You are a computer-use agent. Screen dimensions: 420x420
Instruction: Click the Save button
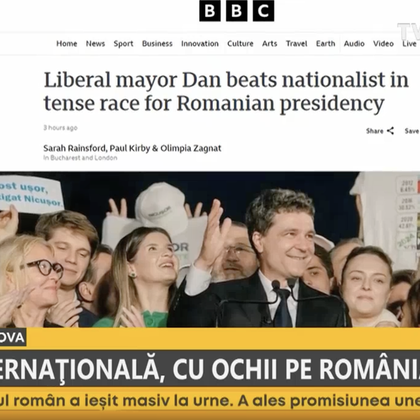click(x=412, y=131)
